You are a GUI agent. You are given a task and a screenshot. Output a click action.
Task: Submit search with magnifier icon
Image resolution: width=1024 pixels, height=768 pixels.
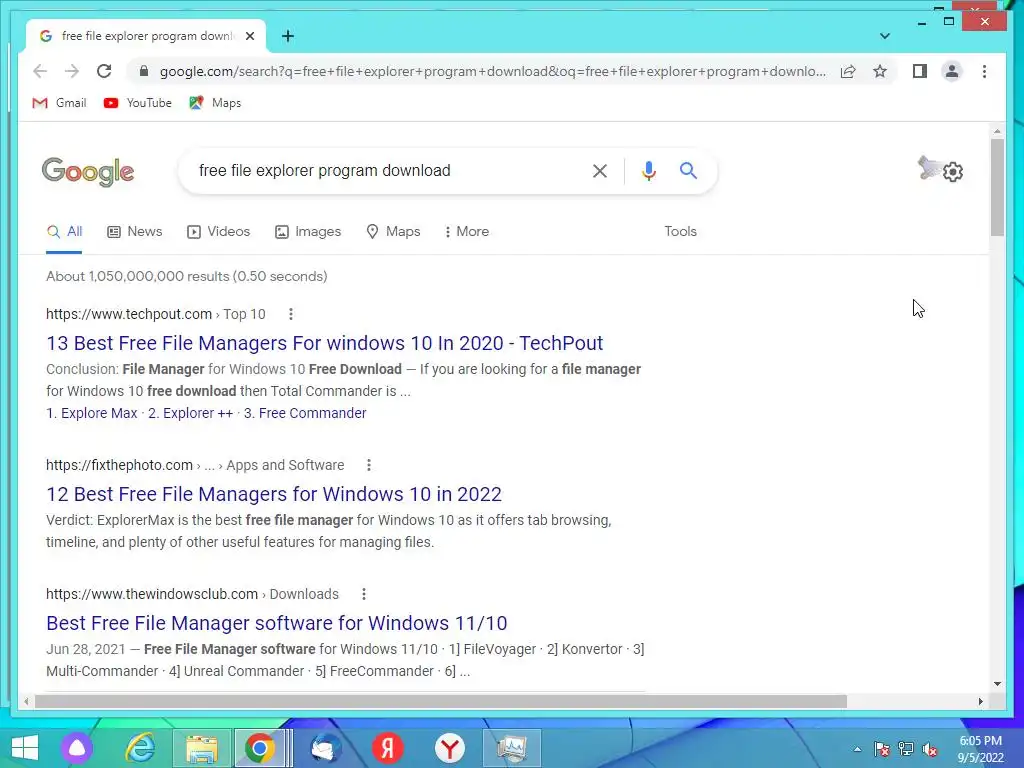pyautogui.click(x=688, y=170)
